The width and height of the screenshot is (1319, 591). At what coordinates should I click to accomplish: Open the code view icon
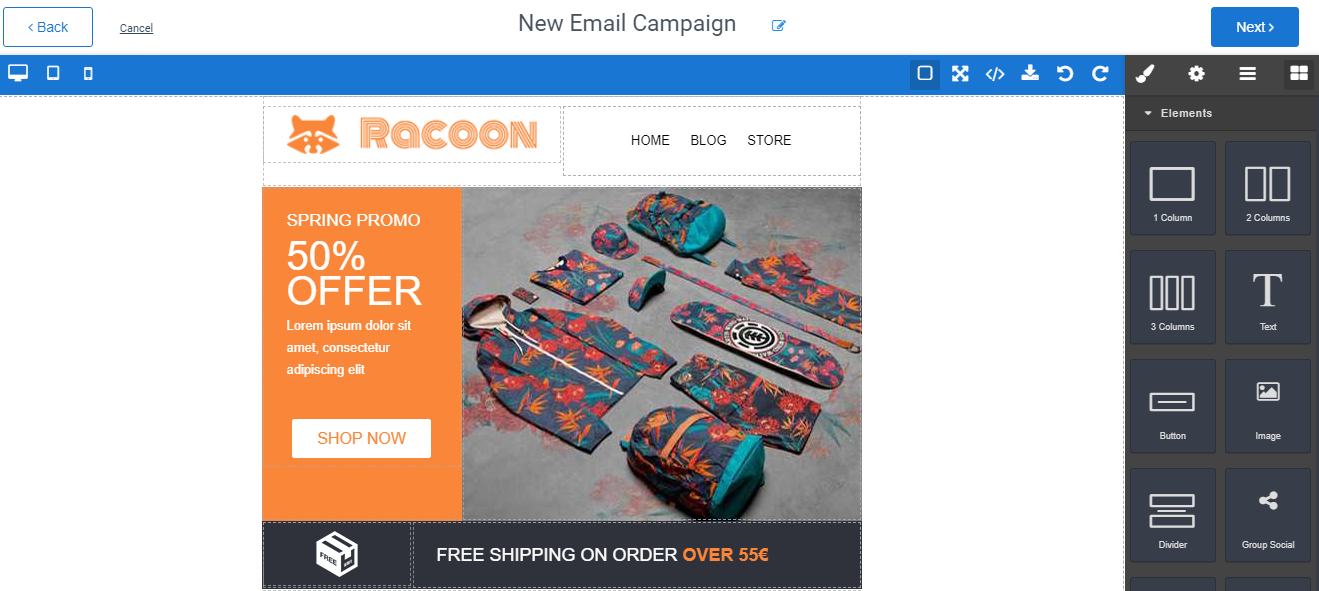(995, 73)
